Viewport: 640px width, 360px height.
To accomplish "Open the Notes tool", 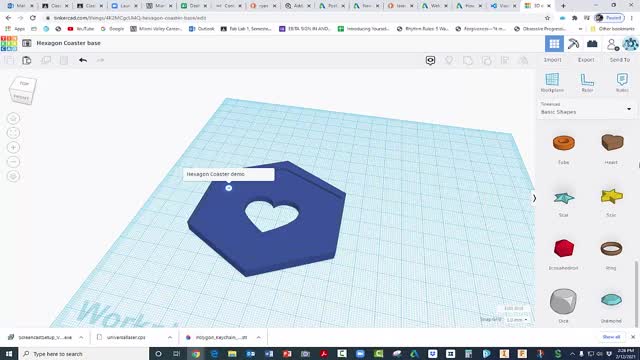I will [622, 82].
